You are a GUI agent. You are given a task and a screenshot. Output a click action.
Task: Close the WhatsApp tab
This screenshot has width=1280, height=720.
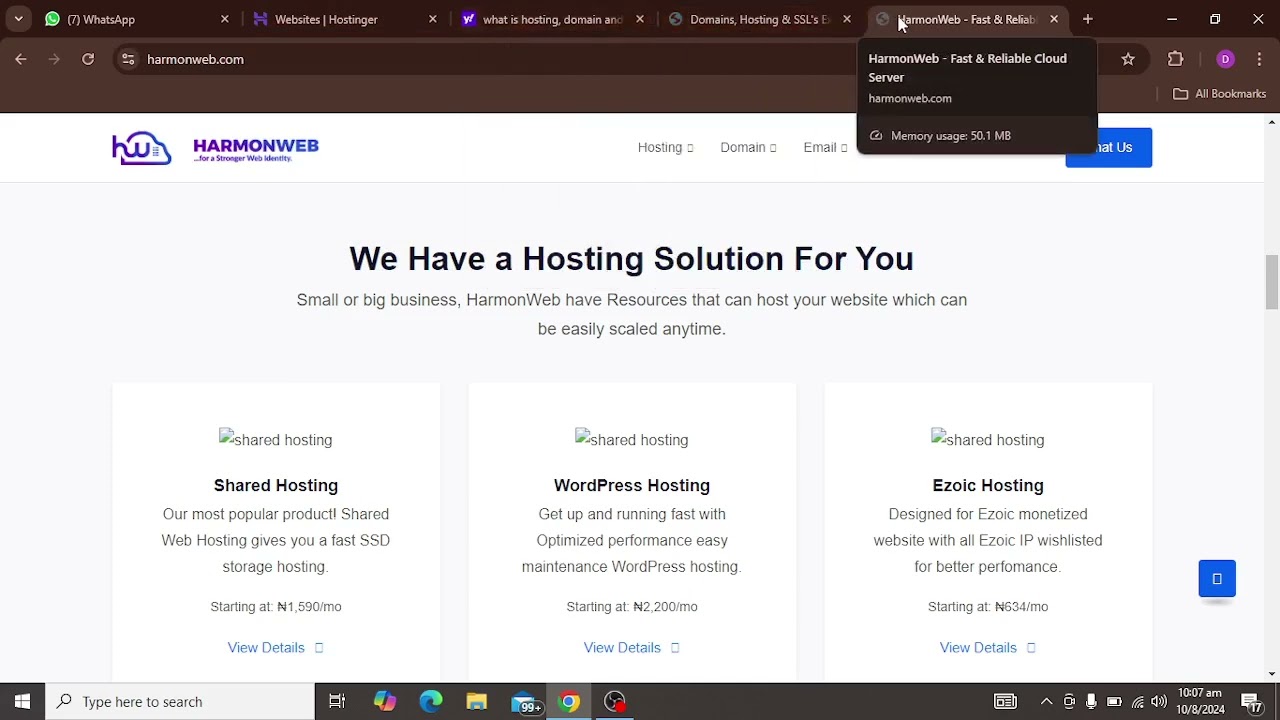(x=224, y=19)
